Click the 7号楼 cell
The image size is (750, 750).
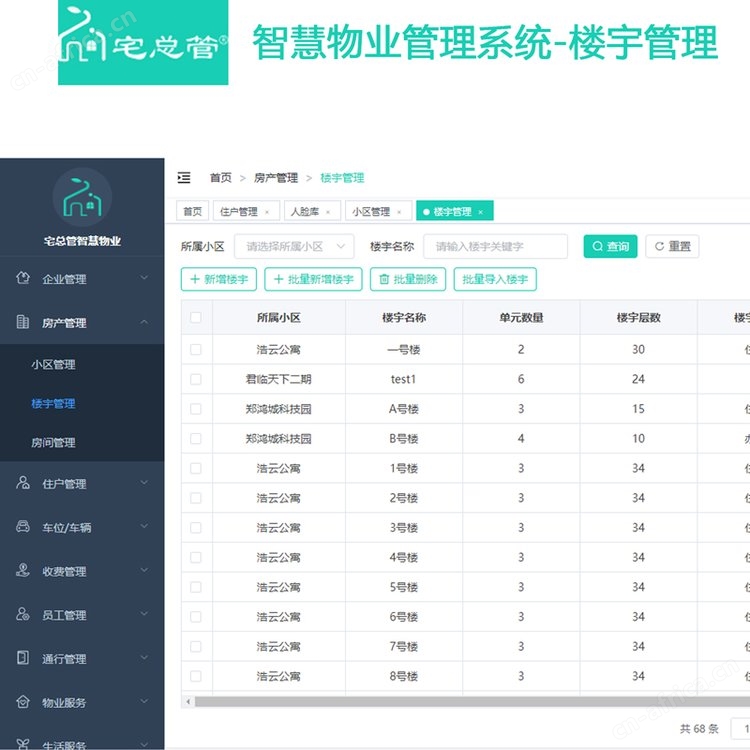click(x=404, y=647)
